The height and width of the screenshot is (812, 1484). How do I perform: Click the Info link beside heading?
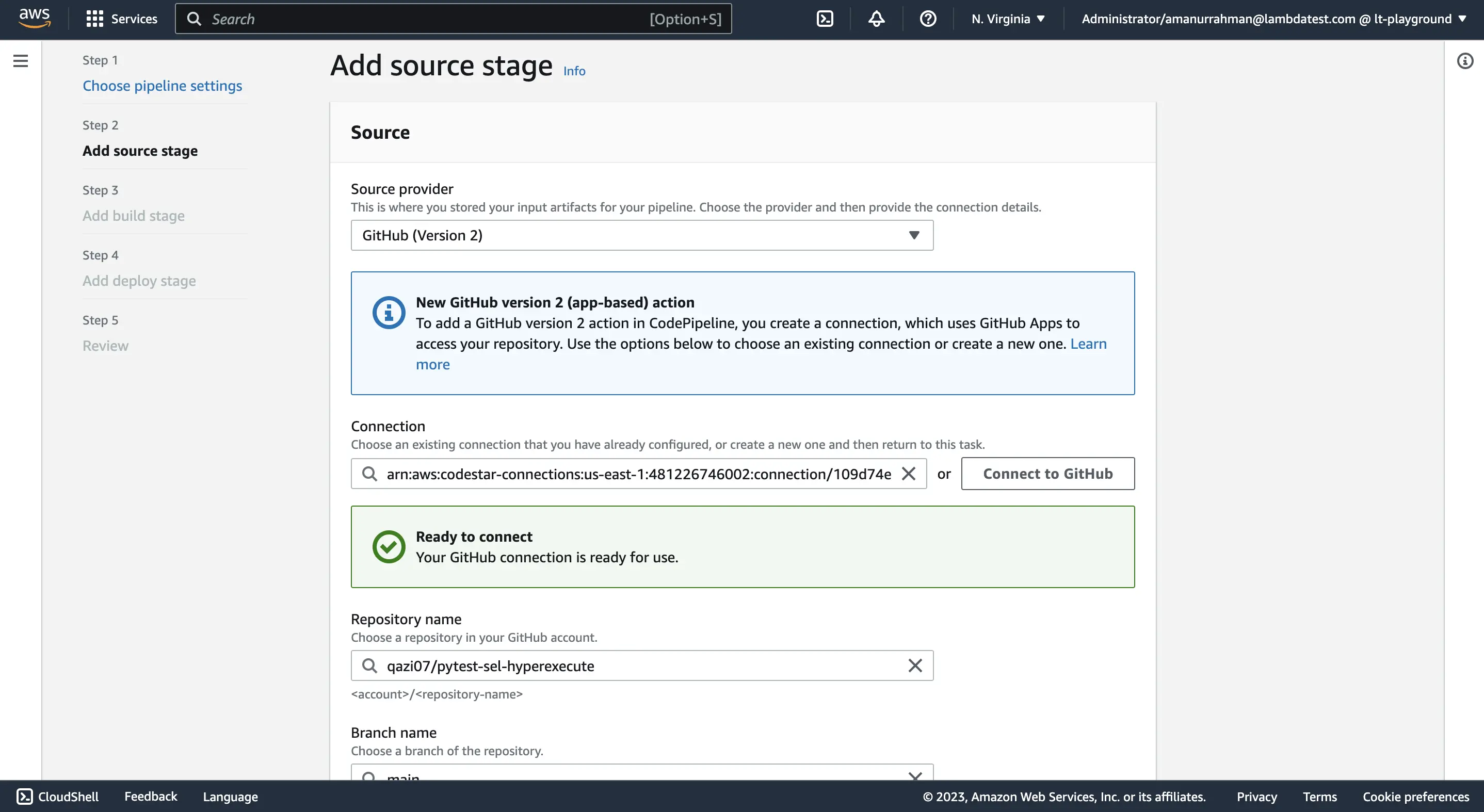(574, 71)
